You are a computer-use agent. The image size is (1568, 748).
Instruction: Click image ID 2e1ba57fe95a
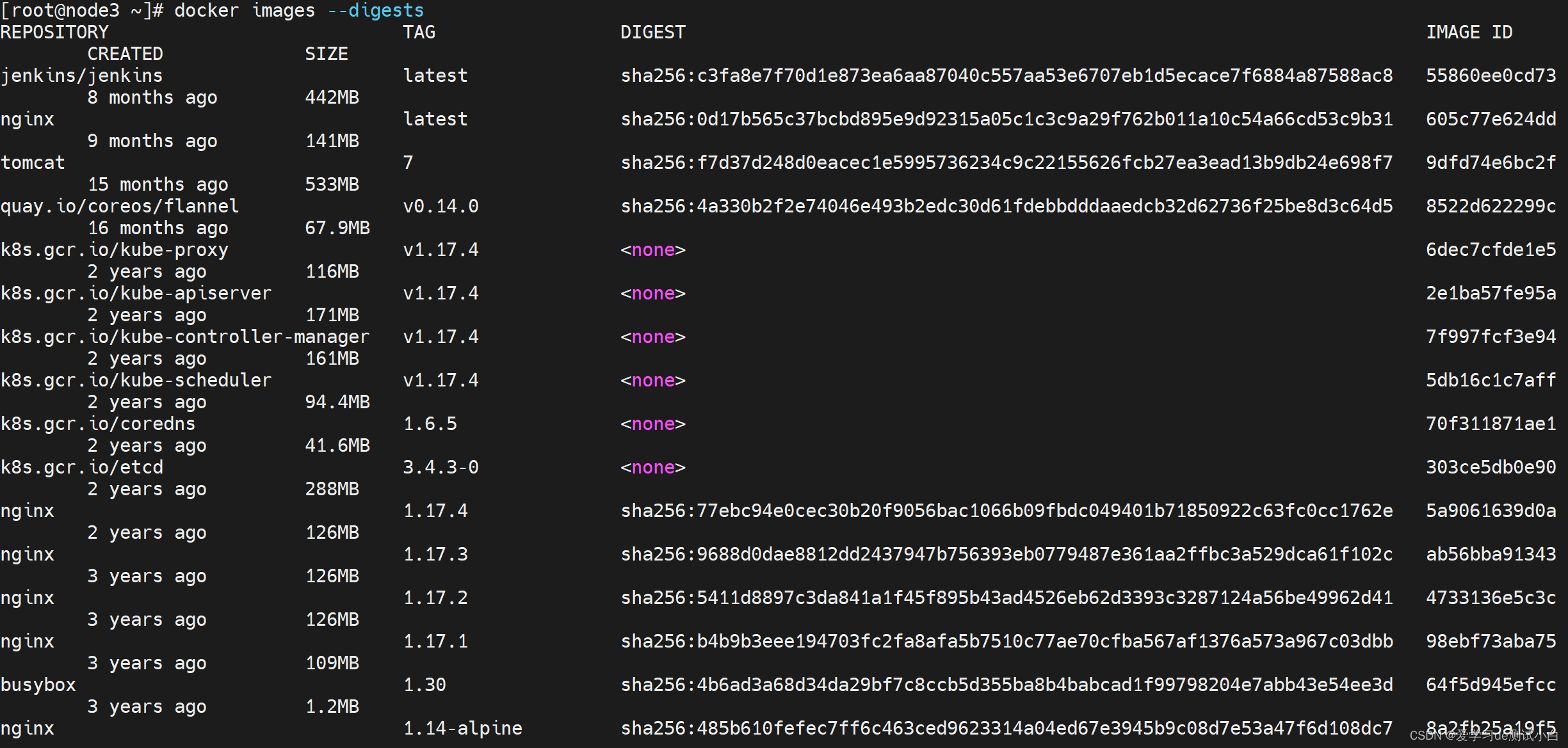(1491, 294)
